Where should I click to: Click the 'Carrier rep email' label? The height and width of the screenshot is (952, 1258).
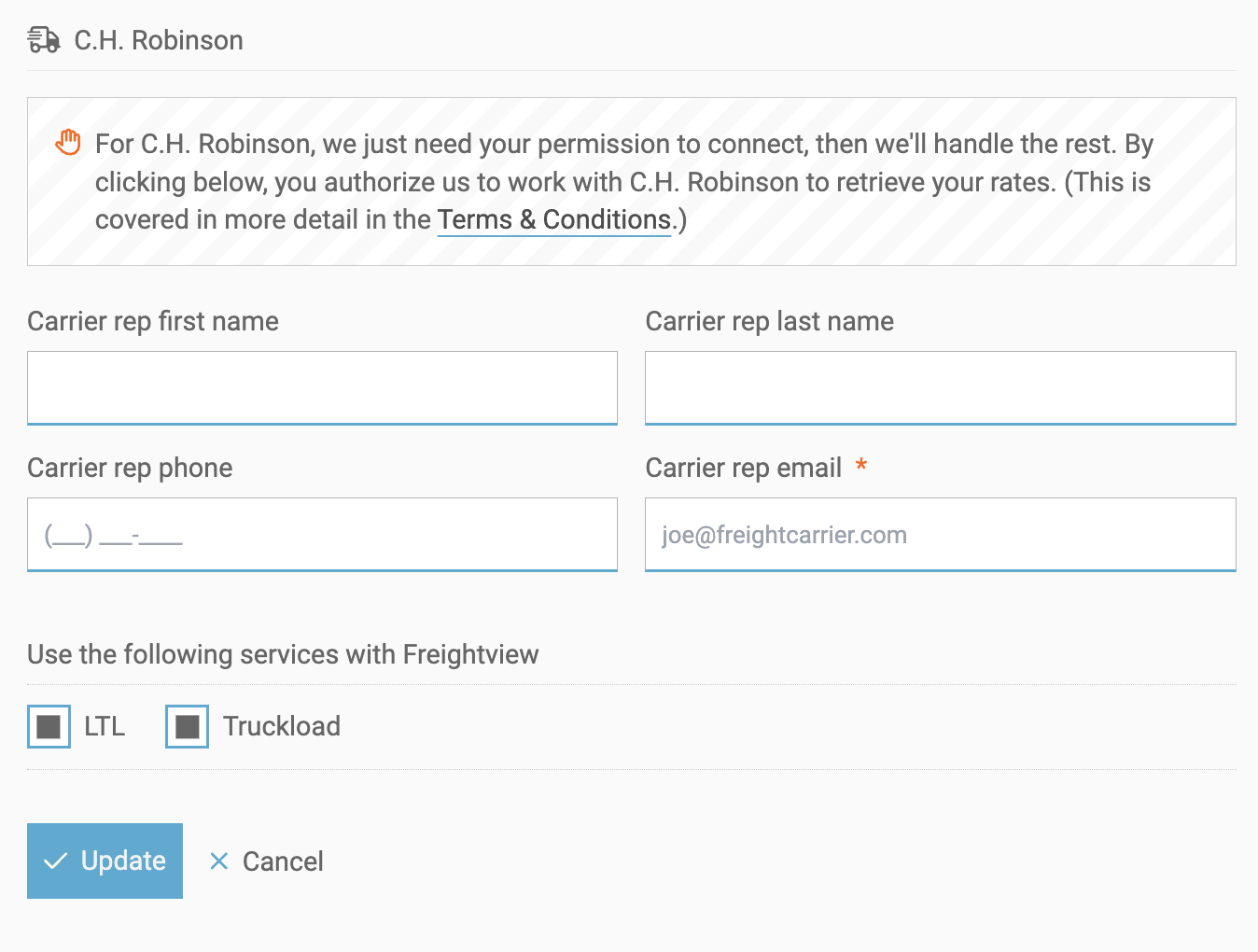[743, 468]
